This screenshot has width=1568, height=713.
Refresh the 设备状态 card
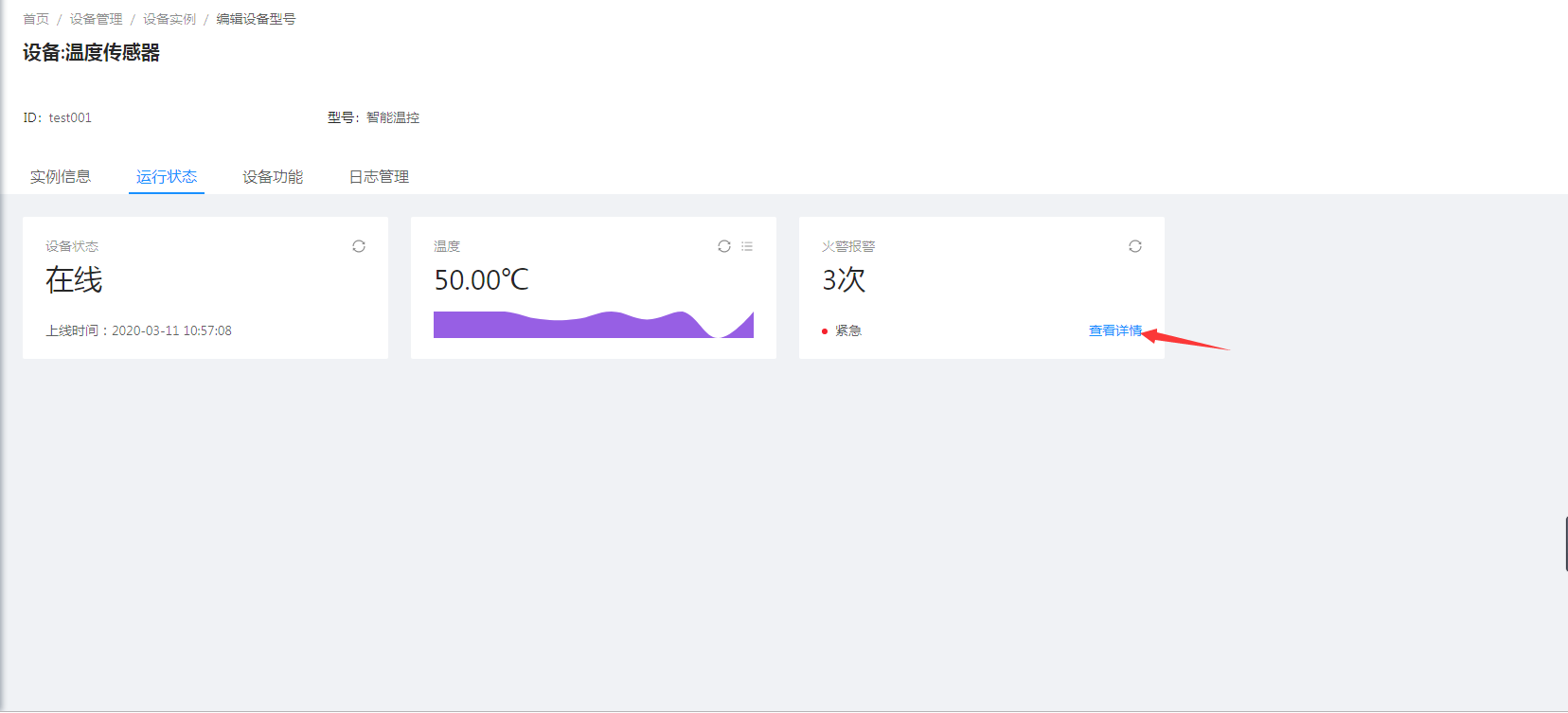(359, 246)
